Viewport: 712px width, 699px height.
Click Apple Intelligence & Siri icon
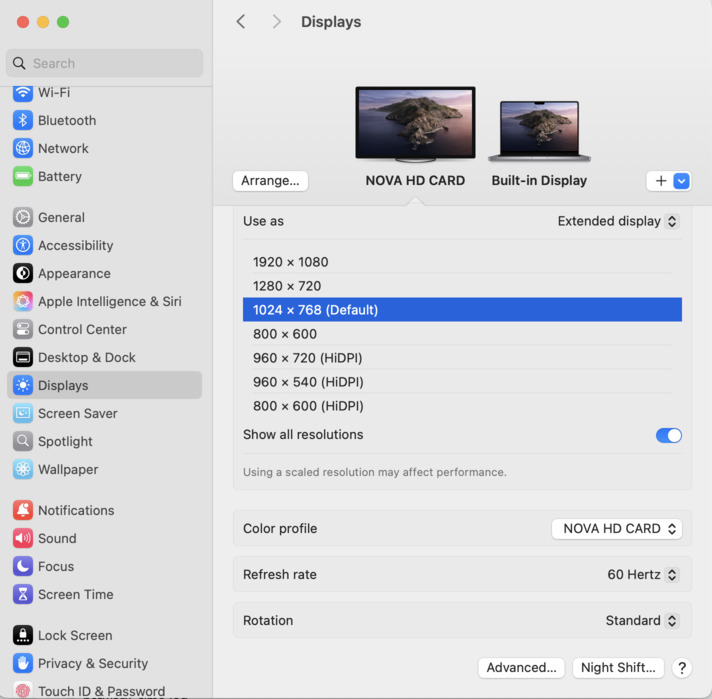23,301
